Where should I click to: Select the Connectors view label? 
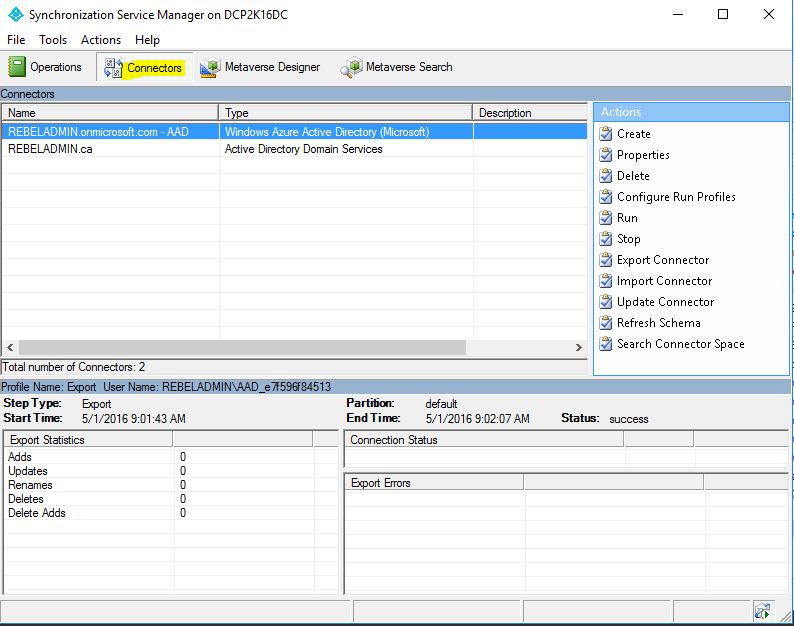click(x=154, y=67)
